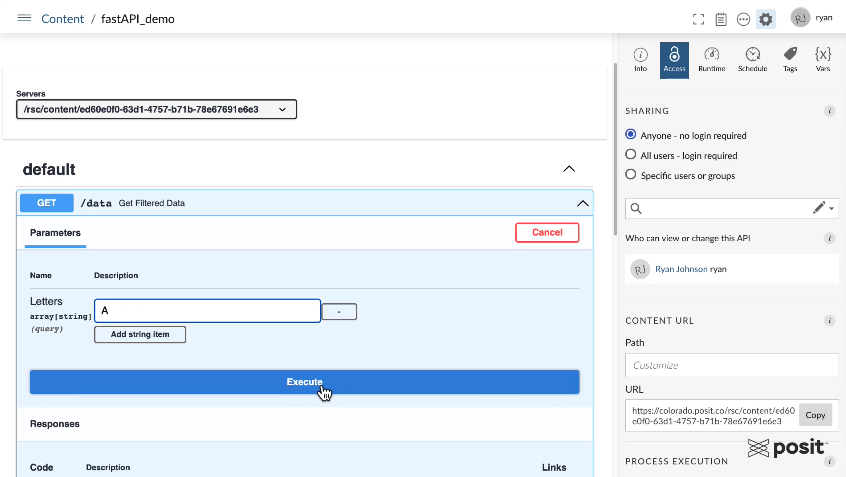
Task: Open the logs clipboard icon
Action: click(x=721, y=19)
